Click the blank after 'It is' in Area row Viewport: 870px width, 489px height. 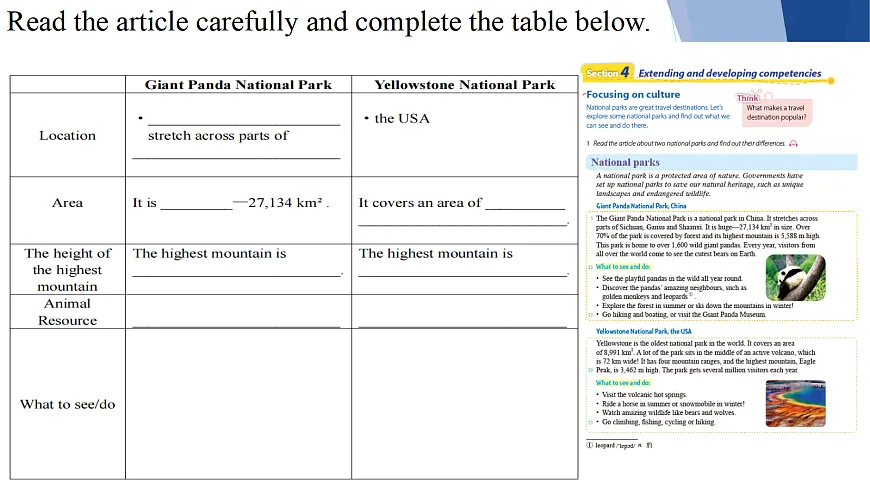pyautogui.click(x=196, y=205)
